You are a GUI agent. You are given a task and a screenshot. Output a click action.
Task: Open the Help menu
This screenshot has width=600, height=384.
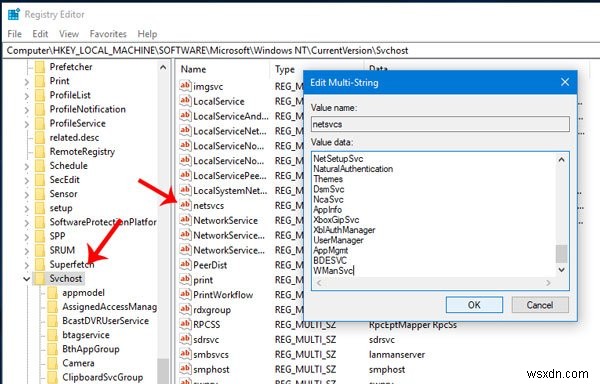pos(147,34)
